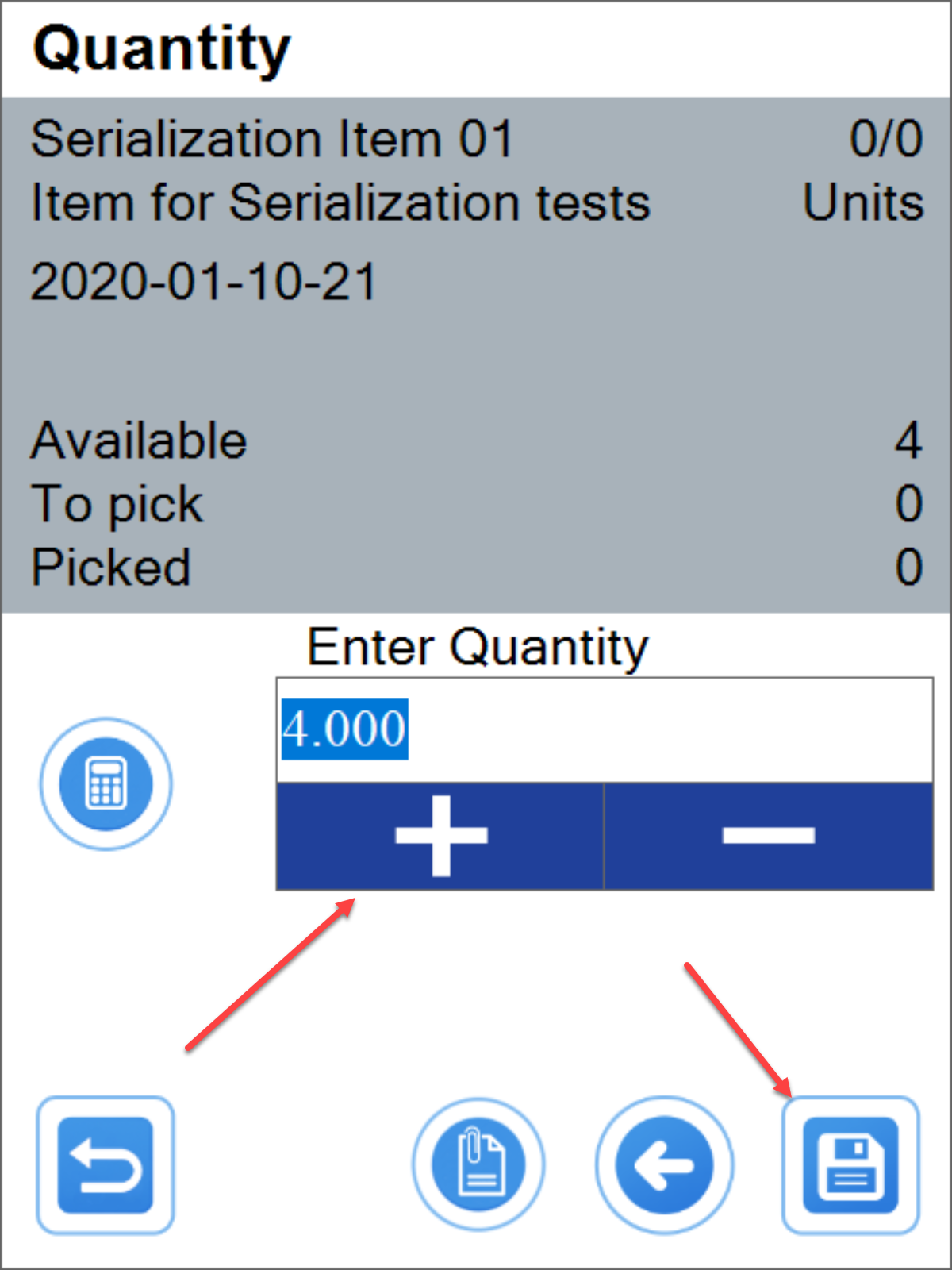Tap the undo return icon
Image resolution: width=952 pixels, height=1270 pixels.
point(104,1164)
